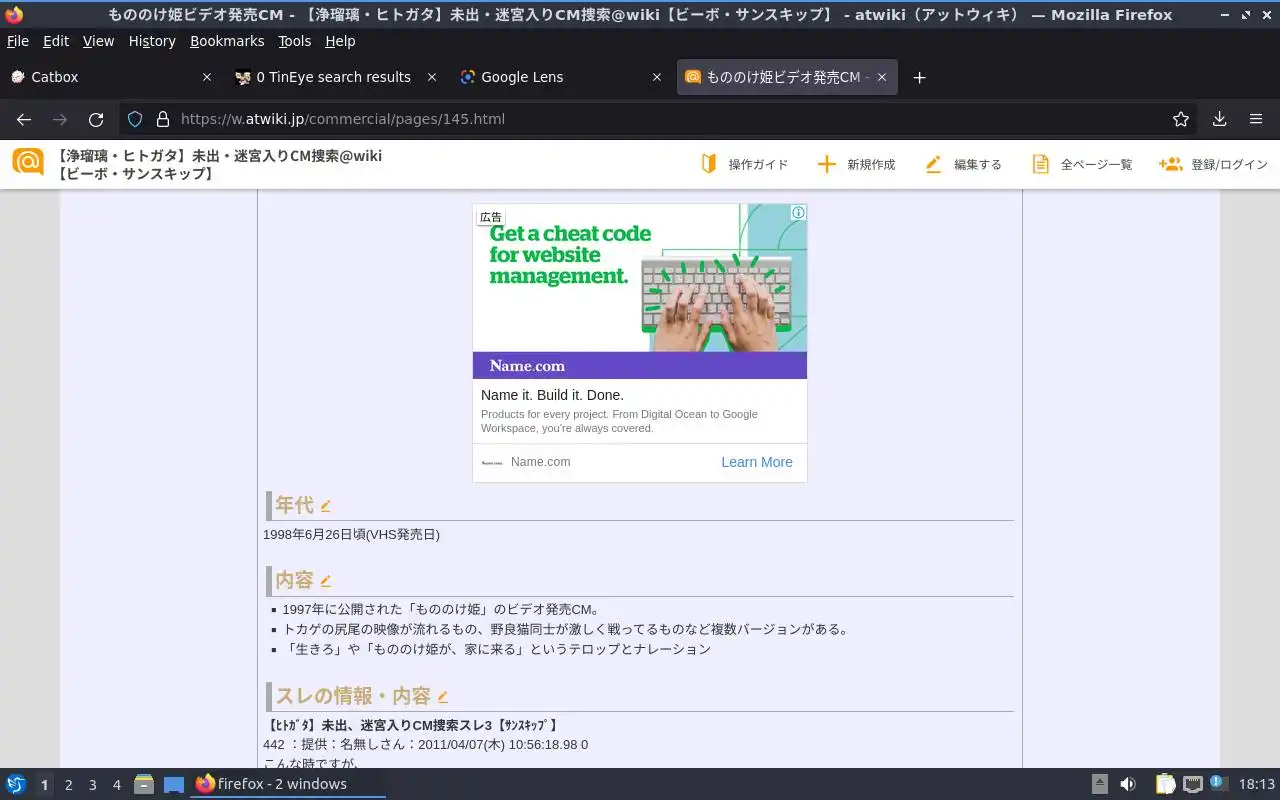Screen dimensions: 1280x800
Task: Click the Firefox forward arrow button
Action: 60,119
